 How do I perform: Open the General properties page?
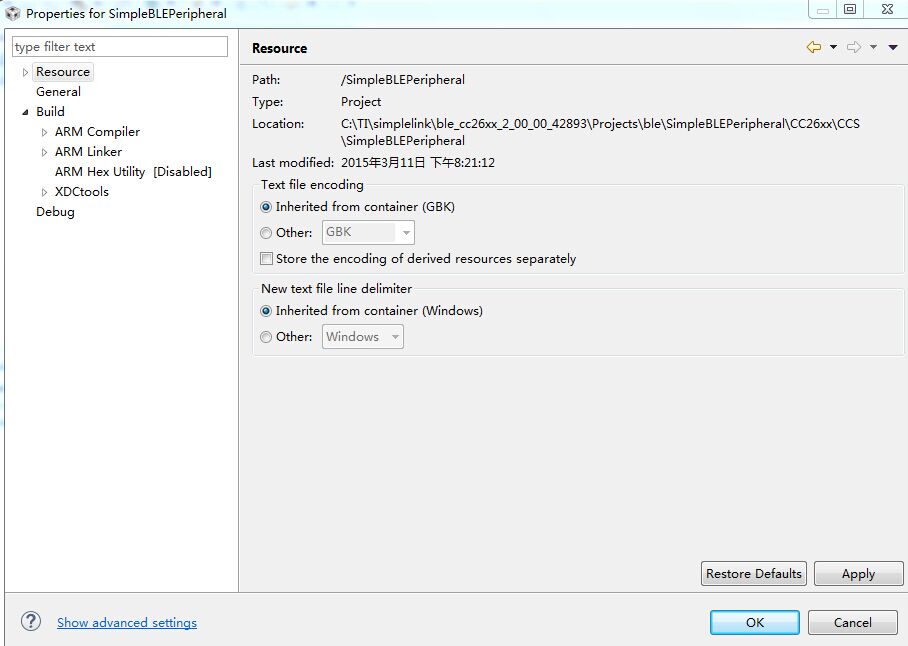(58, 92)
